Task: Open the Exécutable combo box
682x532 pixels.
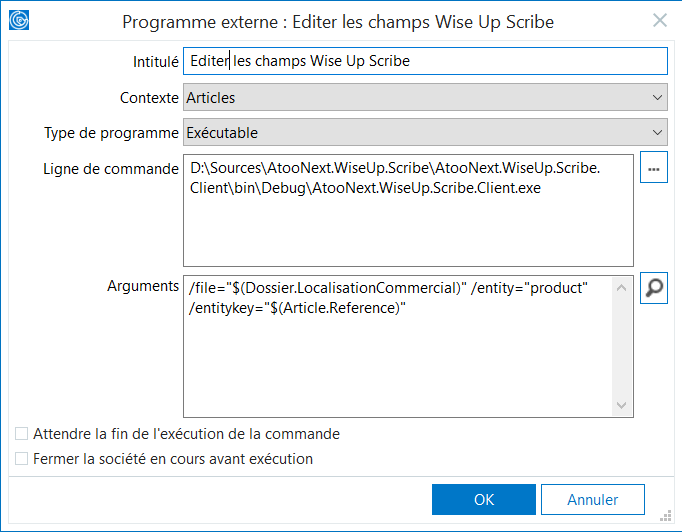Action: [x=425, y=132]
